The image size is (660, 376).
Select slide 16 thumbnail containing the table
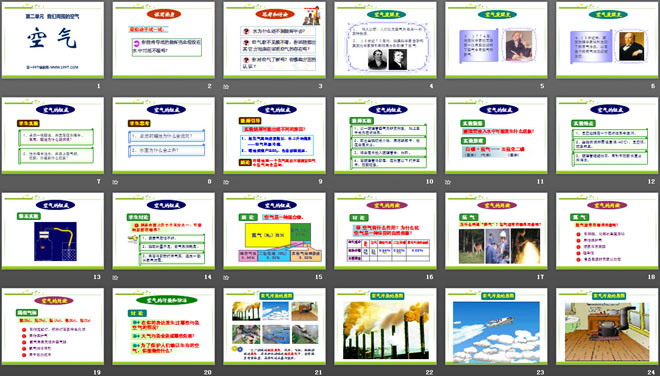point(385,231)
